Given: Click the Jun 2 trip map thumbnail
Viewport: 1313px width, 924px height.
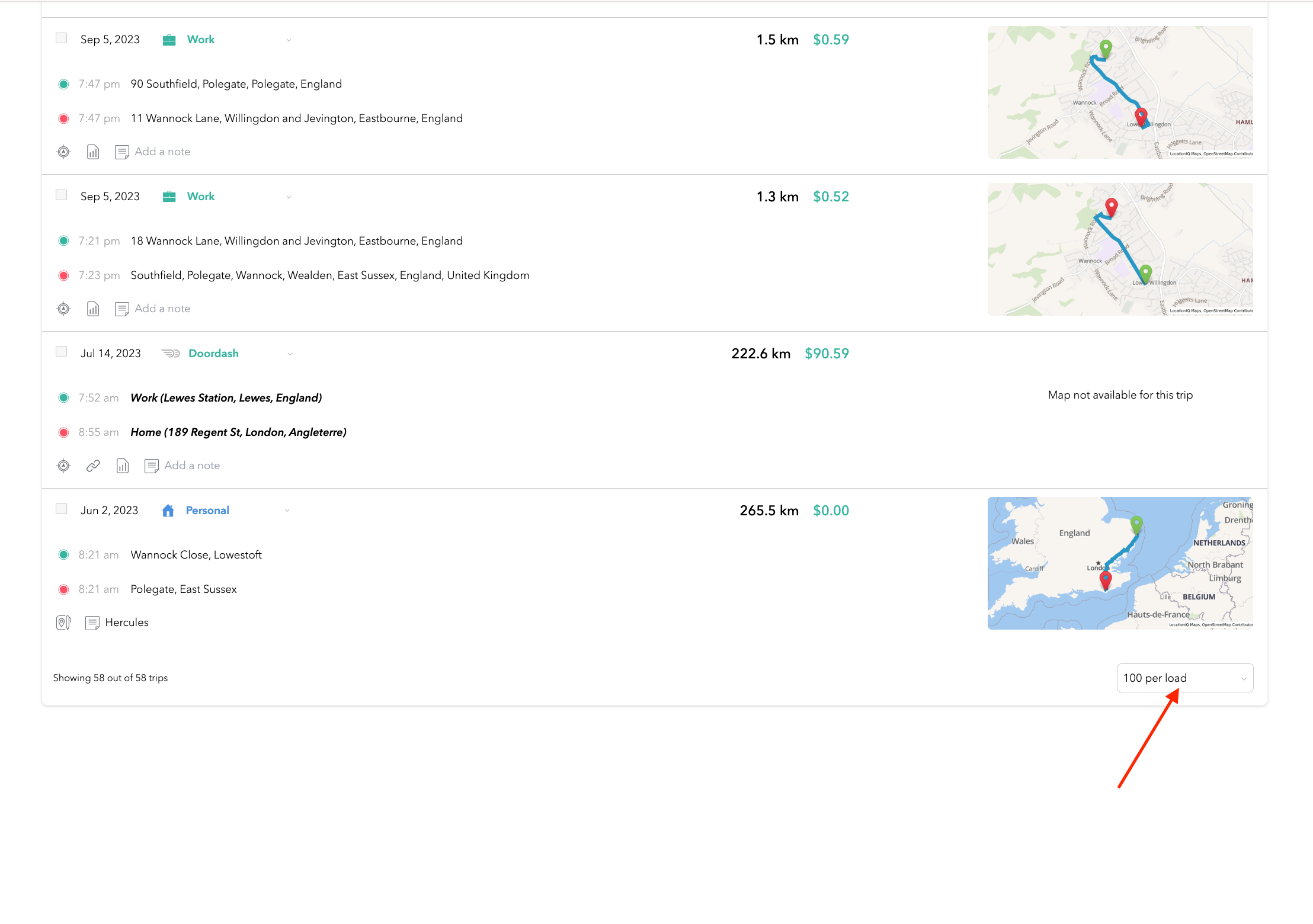Looking at the screenshot, I should coord(1119,563).
